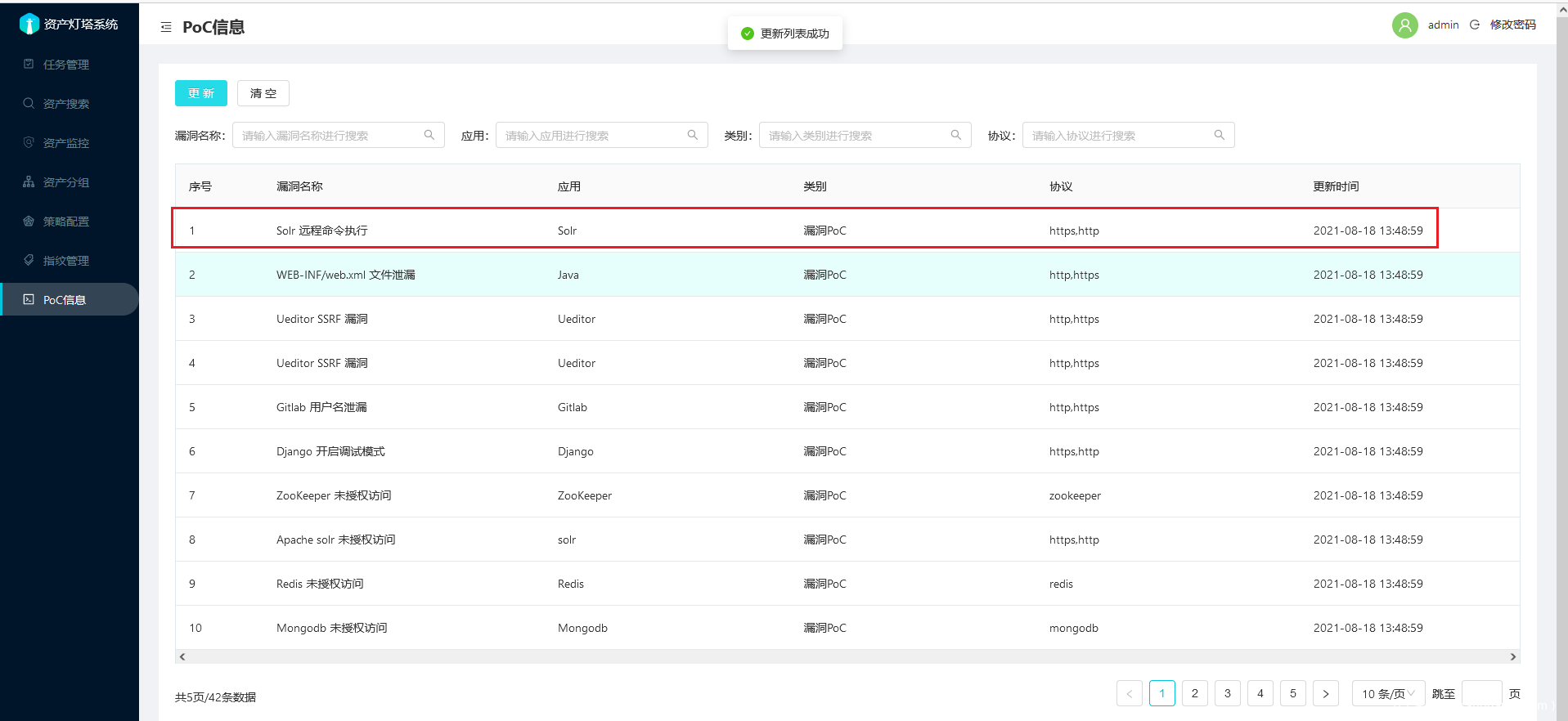Screen dimensions: 1568x721
Task: Go to next page with right chevron
Action: (x=1325, y=693)
